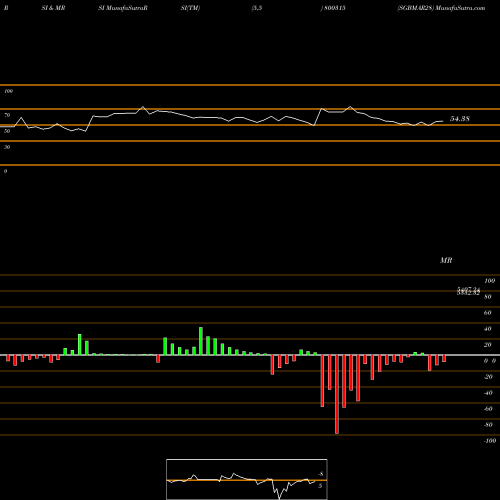Click the RSI current value 54.38
Image resolution: width=500 pixels, height=500 pixels.
point(460,119)
